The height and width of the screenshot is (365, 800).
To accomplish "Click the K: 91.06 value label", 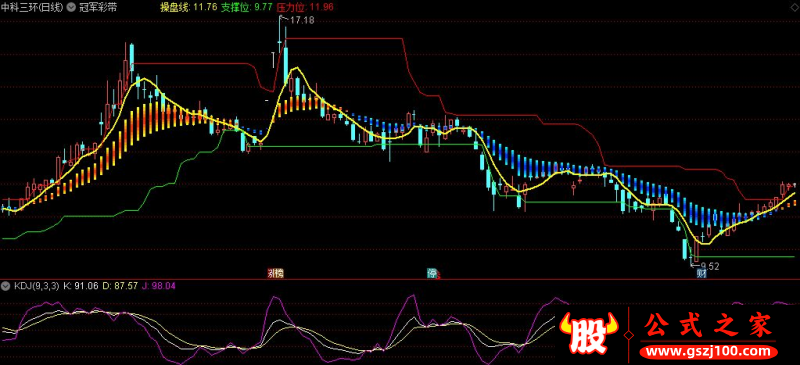I will [x=81, y=286].
